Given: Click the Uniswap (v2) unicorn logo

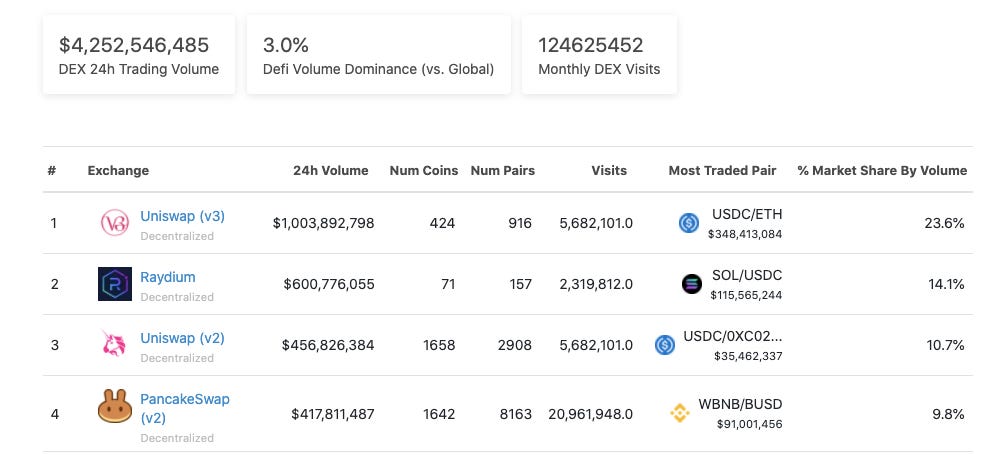Looking at the screenshot, I should click(x=115, y=345).
